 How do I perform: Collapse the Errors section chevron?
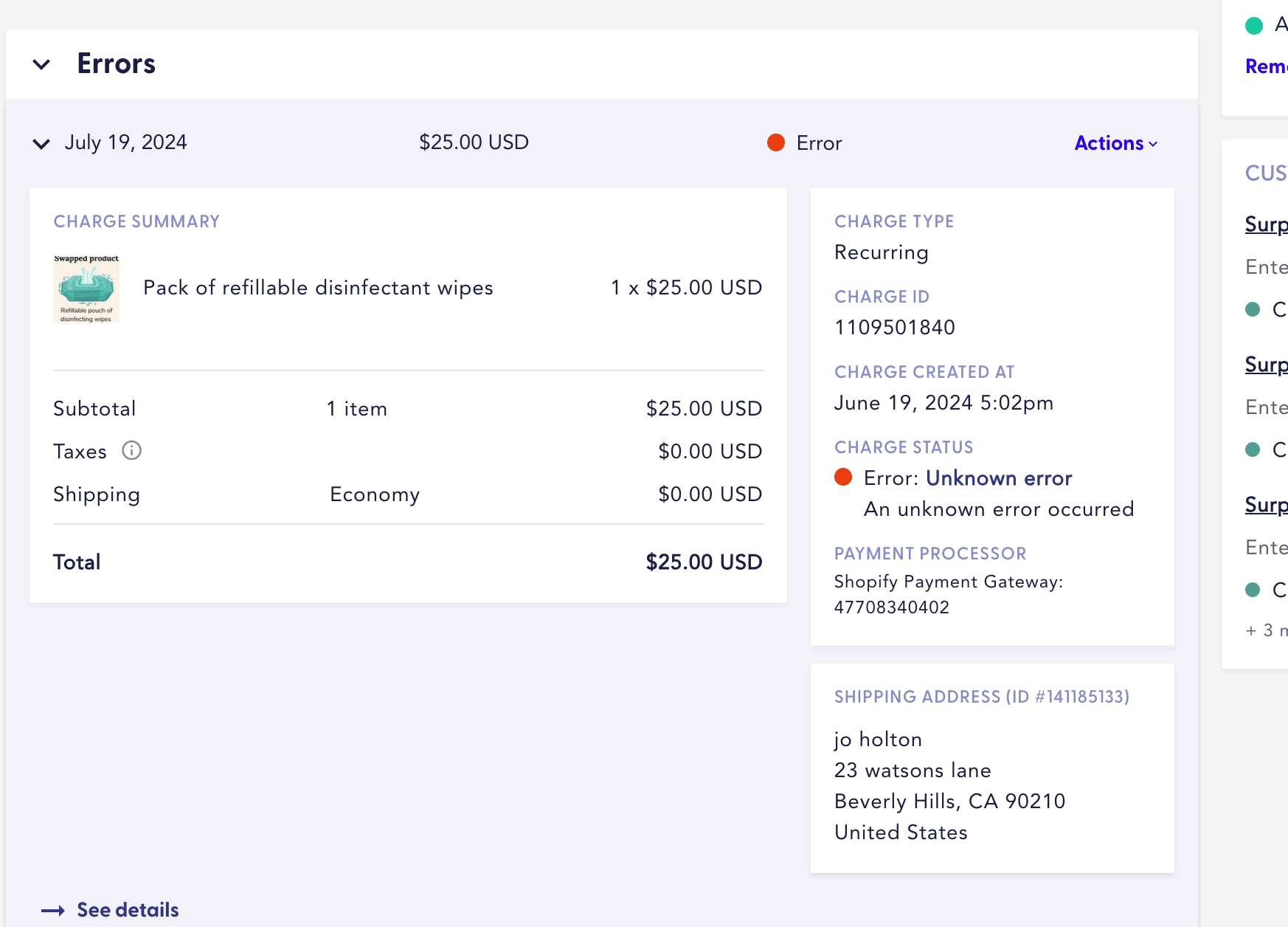[x=41, y=65]
